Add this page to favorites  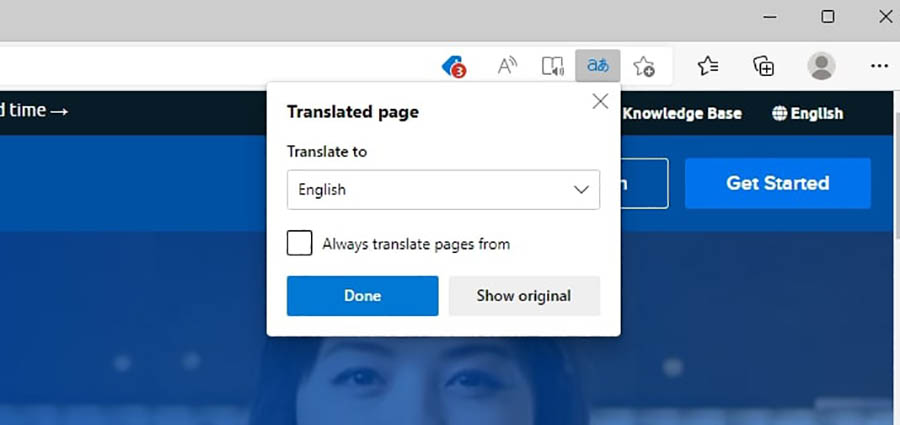[644, 67]
